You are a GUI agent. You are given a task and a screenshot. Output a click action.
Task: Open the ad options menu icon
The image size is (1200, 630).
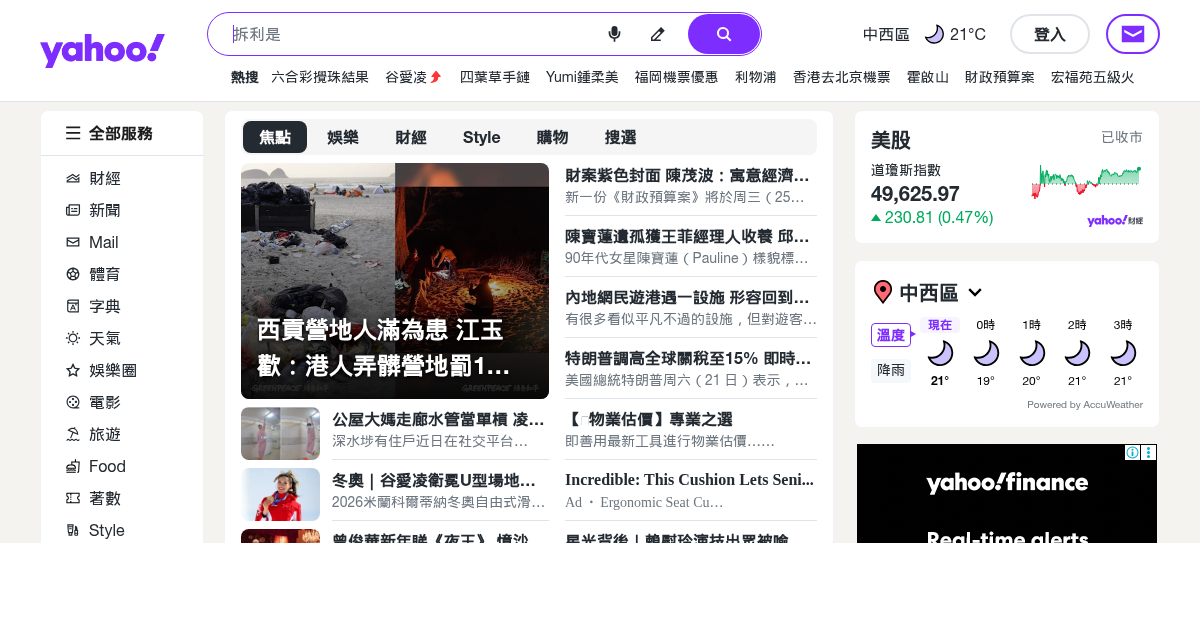tap(1148, 452)
